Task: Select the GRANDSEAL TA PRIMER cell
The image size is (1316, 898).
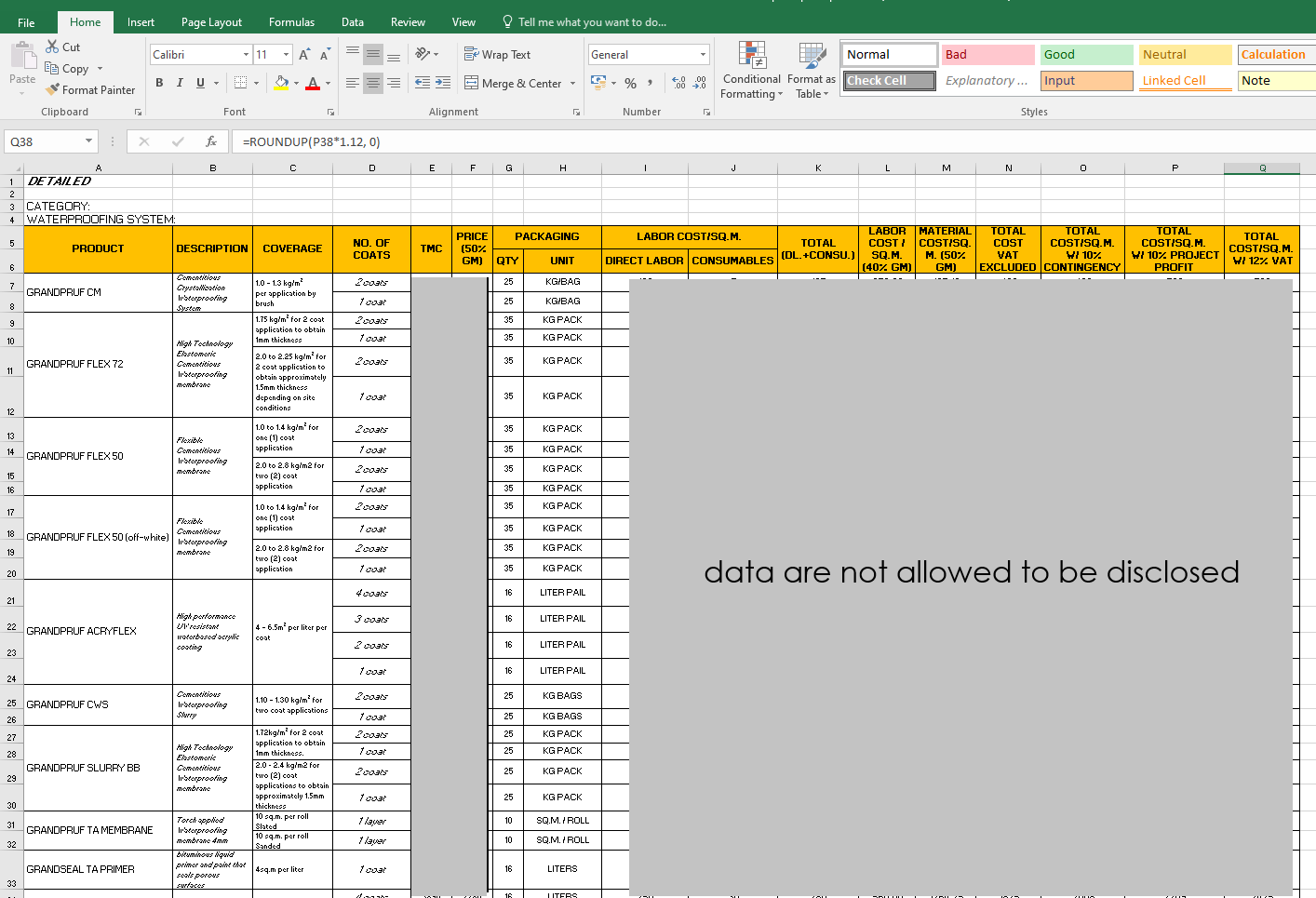Action: tap(98, 869)
